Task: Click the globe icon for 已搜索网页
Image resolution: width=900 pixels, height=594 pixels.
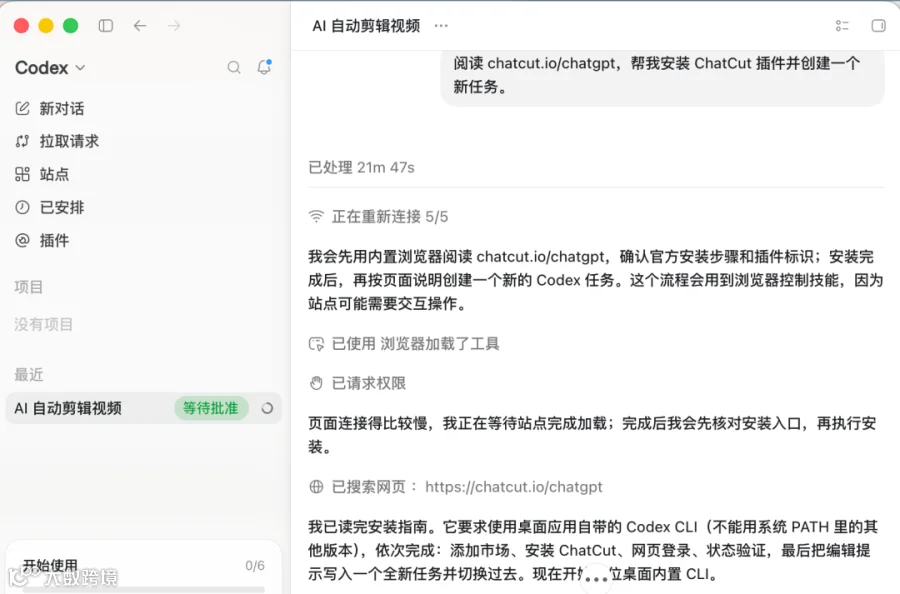Action: [316, 487]
